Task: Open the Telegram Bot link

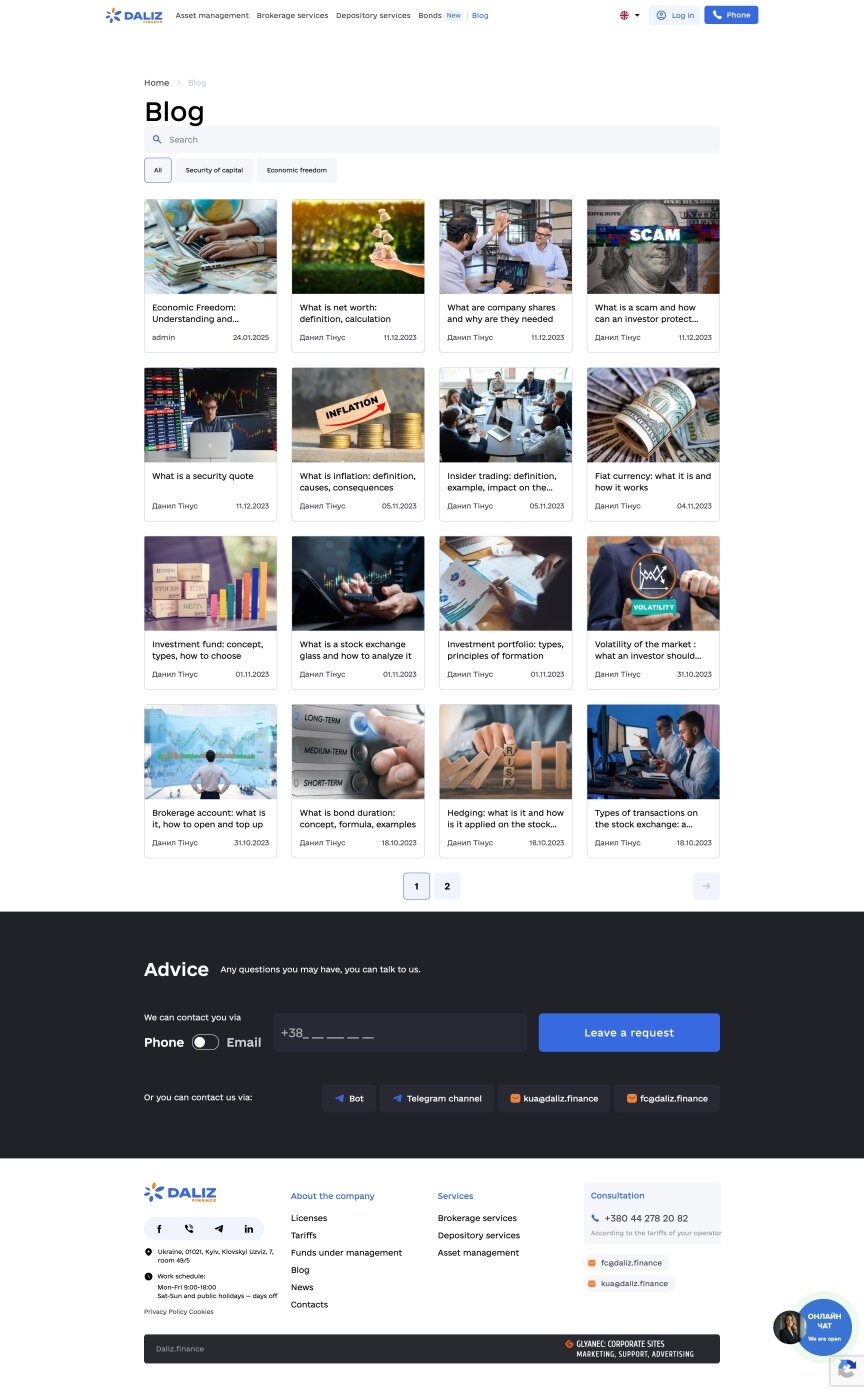Action: (349, 1098)
